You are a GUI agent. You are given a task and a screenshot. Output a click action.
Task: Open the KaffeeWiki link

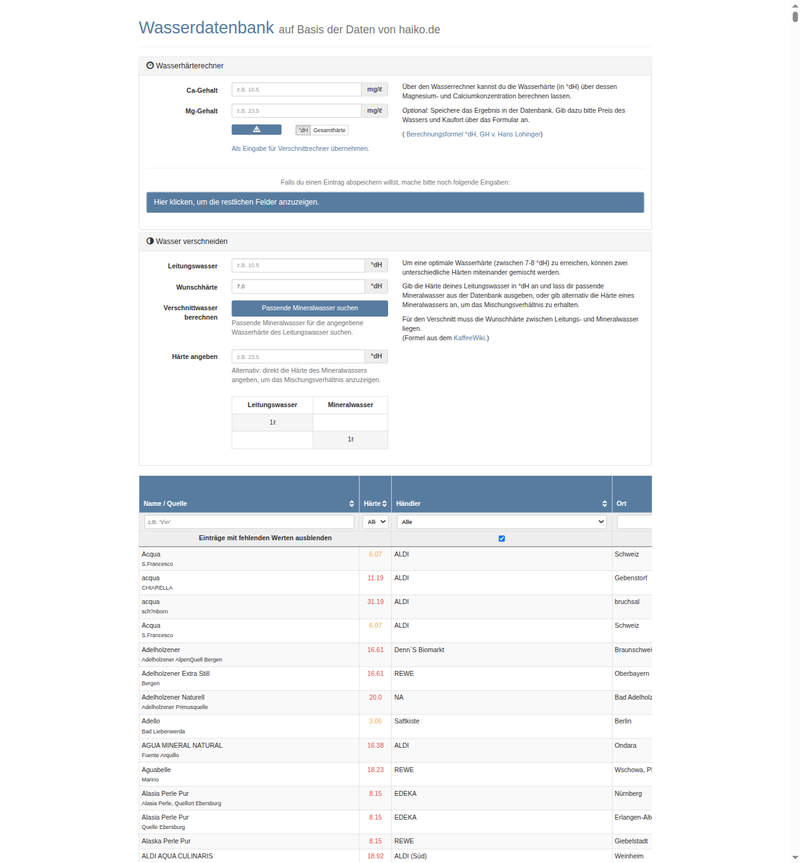coord(469,337)
